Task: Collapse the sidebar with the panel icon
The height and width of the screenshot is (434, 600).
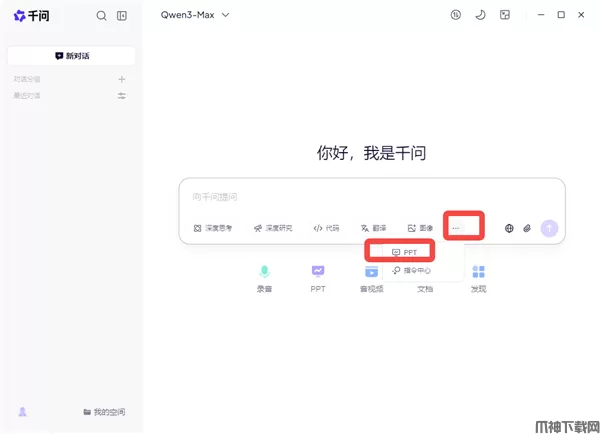Action: 122,16
